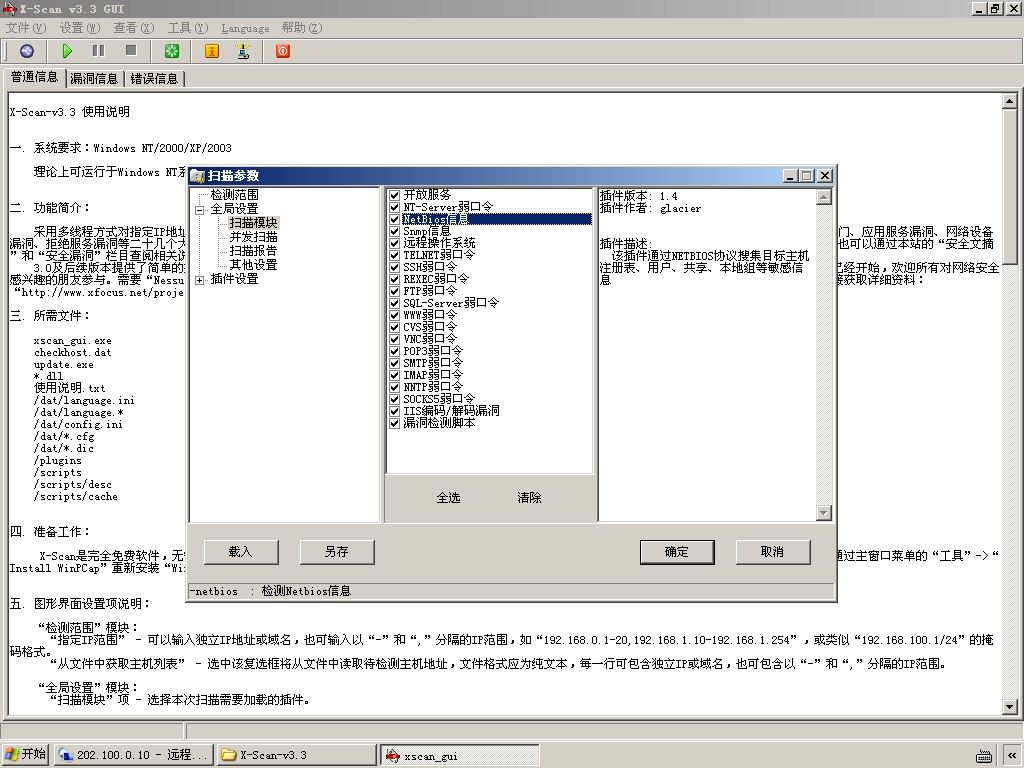Cancel the dialog with the 取消 button
Viewport: 1024px width, 768px height.
(x=773, y=552)
